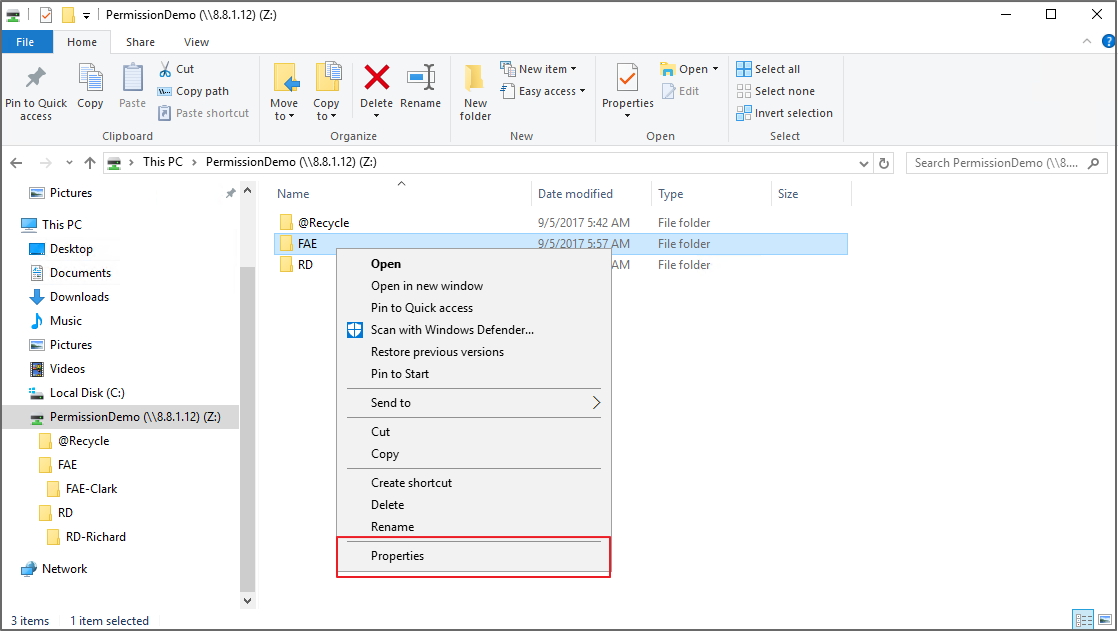Open the New item dropdown

(x=538, y=69)
